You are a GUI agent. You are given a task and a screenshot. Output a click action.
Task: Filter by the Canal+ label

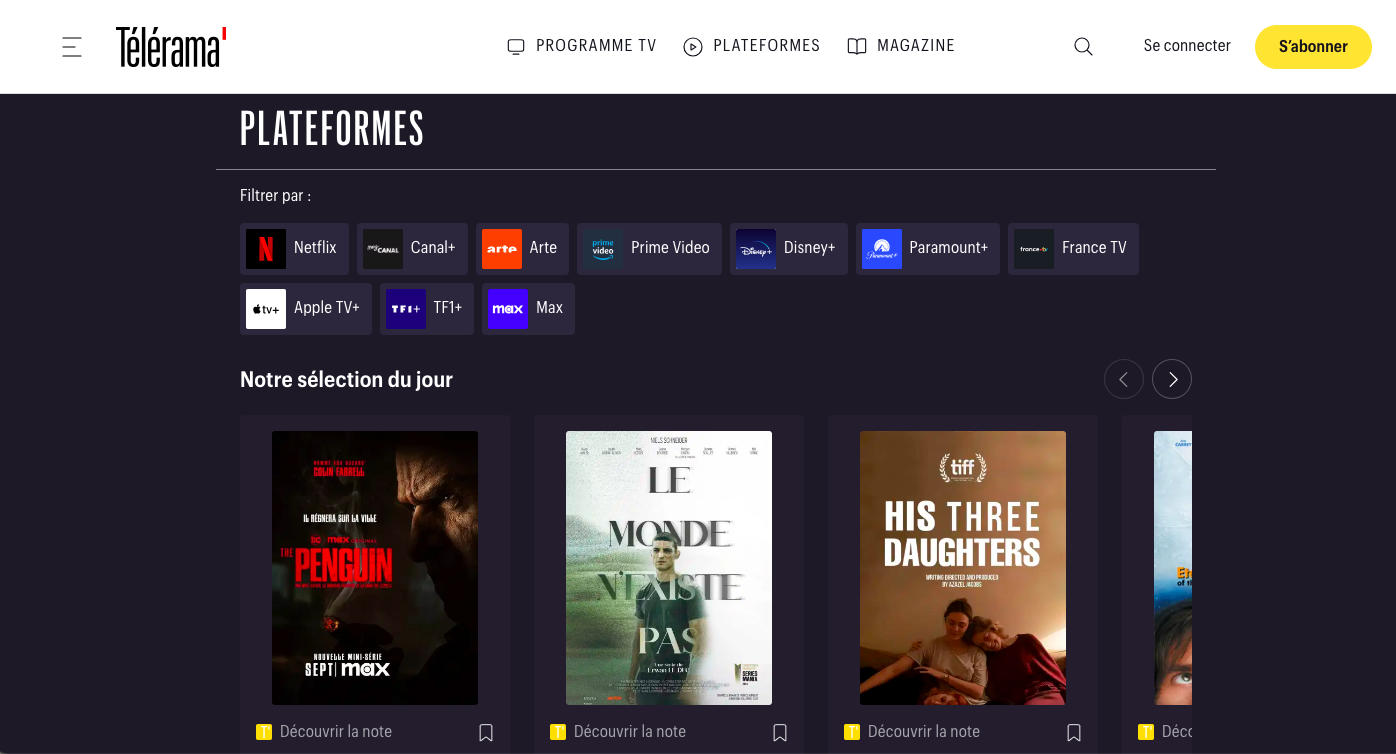433,248
